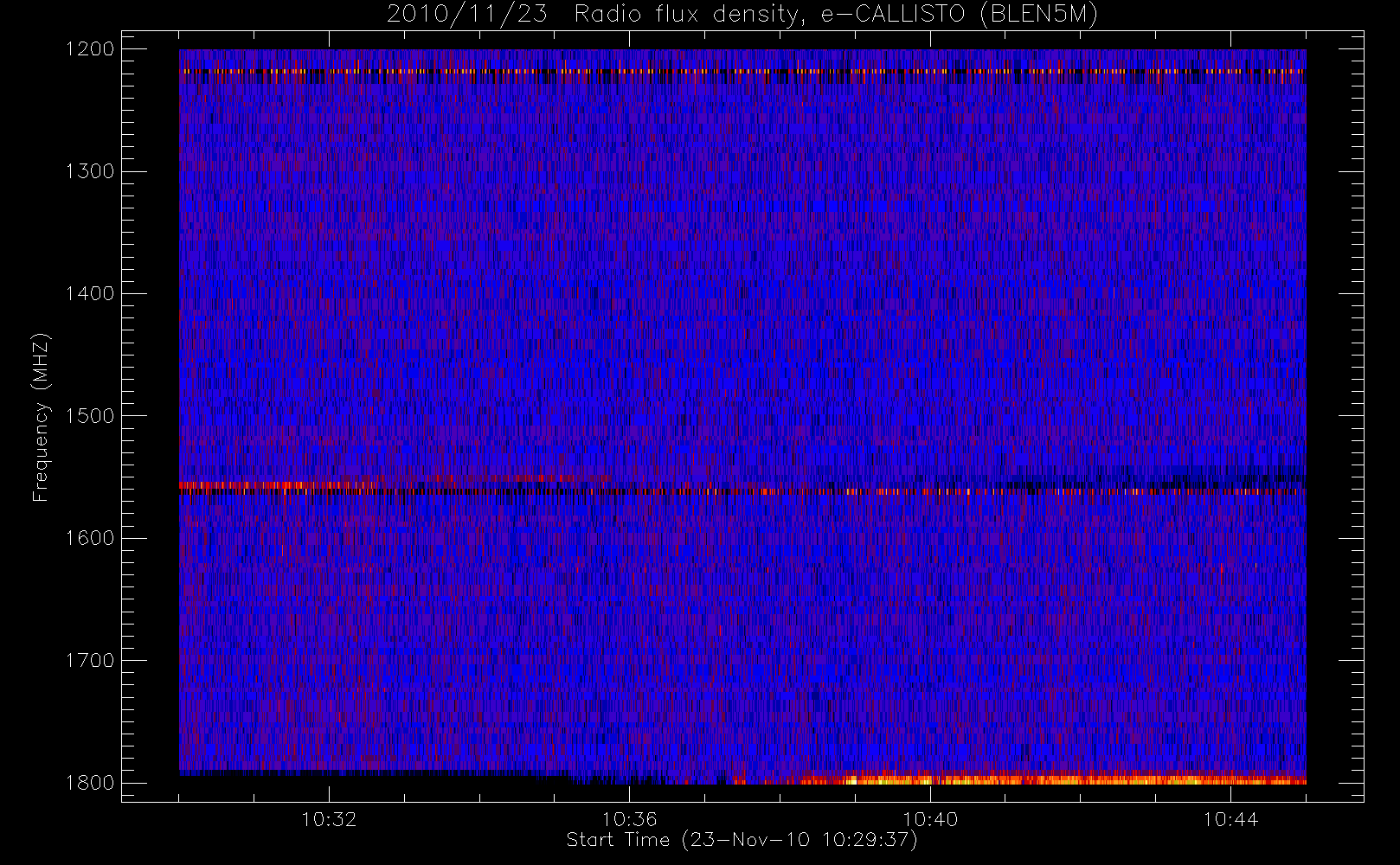Select the 1400 frequency tick label
Viewport: 1400px width, 865px height.
[90, 293]
